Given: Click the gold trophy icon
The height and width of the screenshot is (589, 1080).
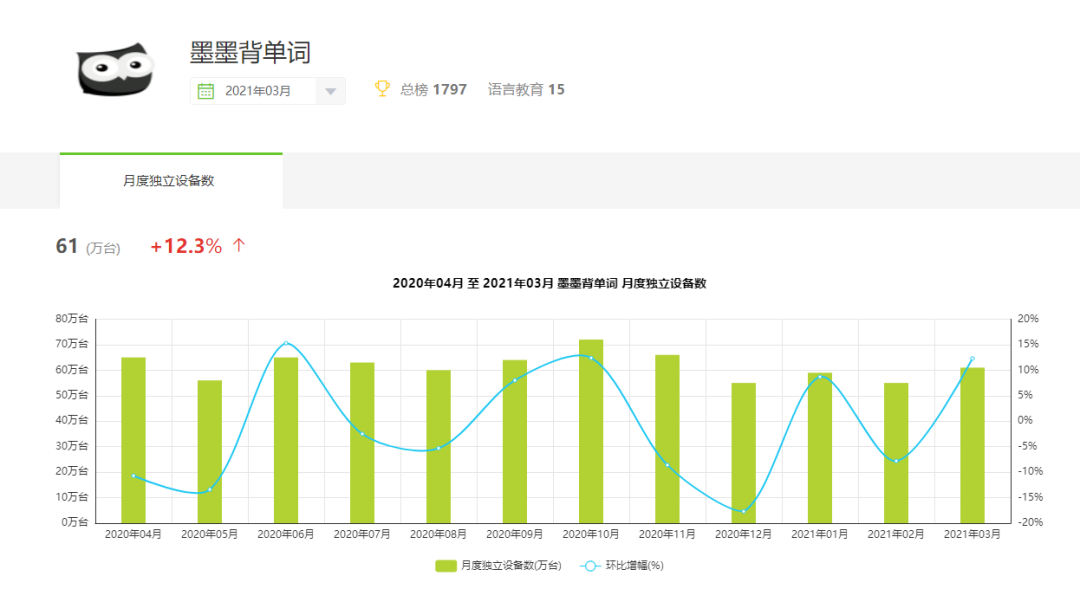Looking at the screenshot, I should point(382,88).
